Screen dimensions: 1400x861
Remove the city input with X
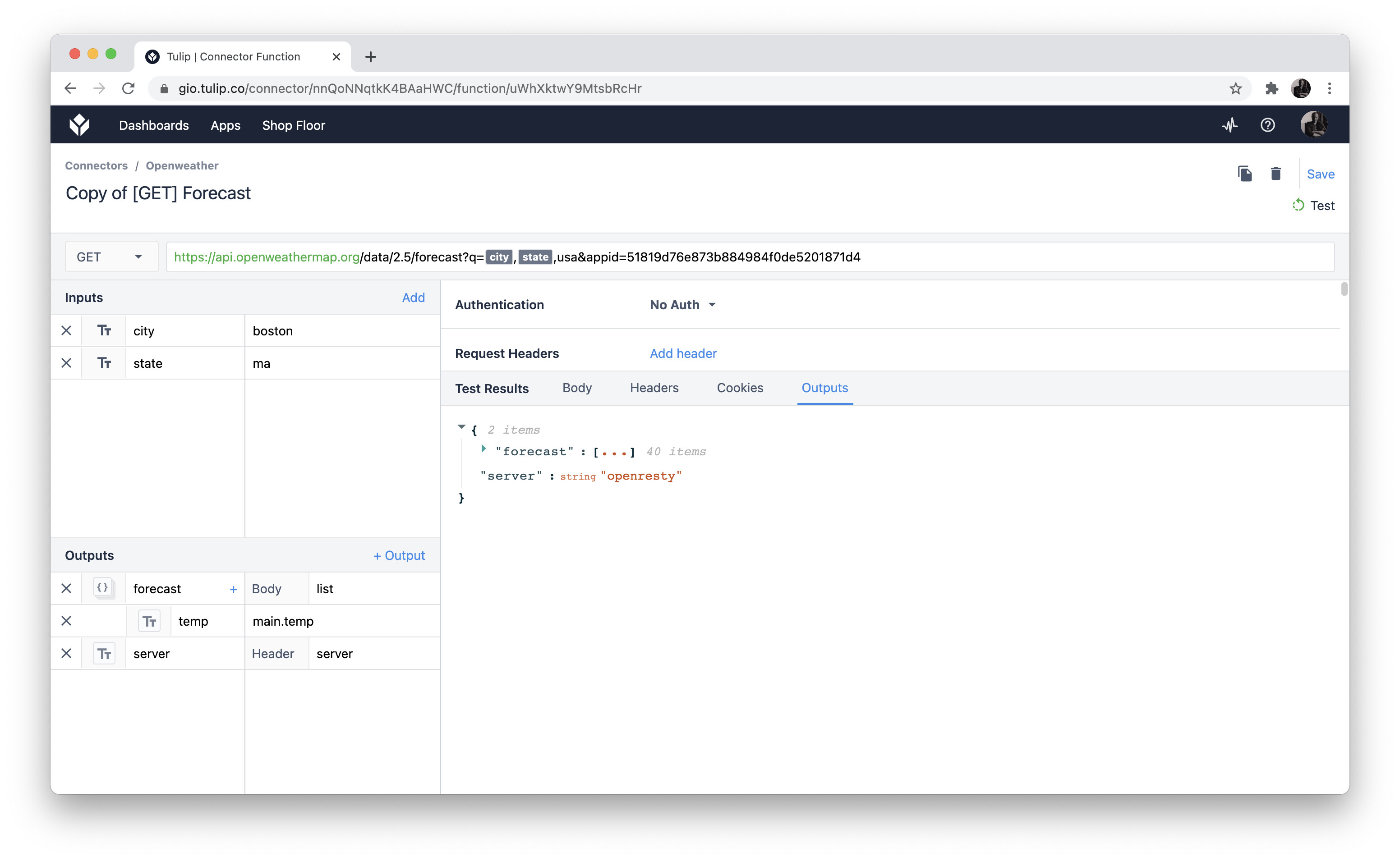(67, 331)
